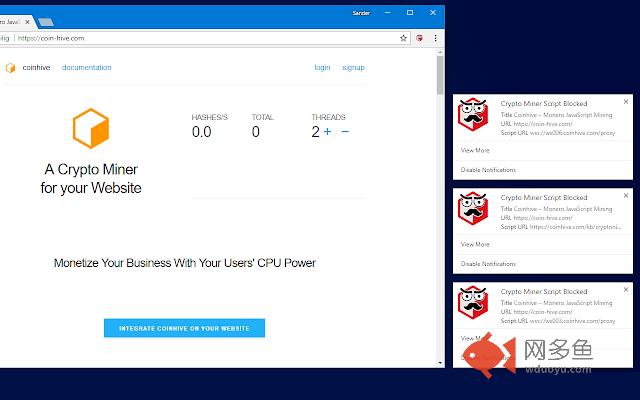Click the scrollbar down arrow

coord(440,362)
